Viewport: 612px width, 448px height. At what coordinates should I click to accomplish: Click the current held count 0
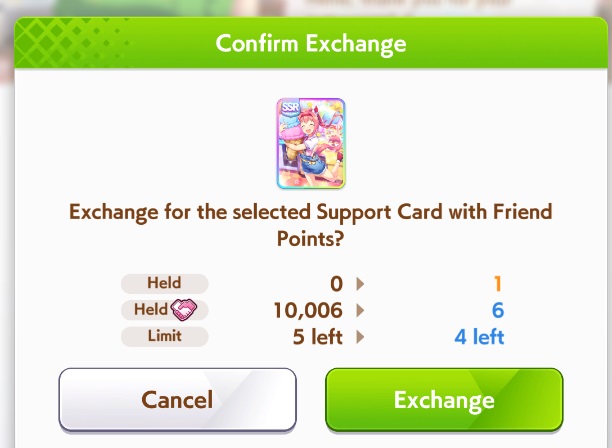click(336, 284)
